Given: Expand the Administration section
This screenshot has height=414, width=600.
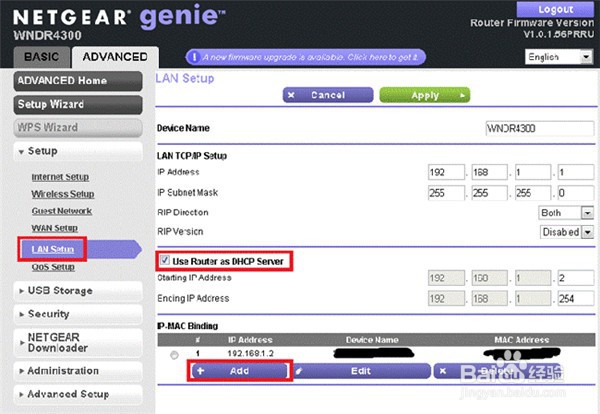Looking at the screenshot, I should (x=78, y=371).
